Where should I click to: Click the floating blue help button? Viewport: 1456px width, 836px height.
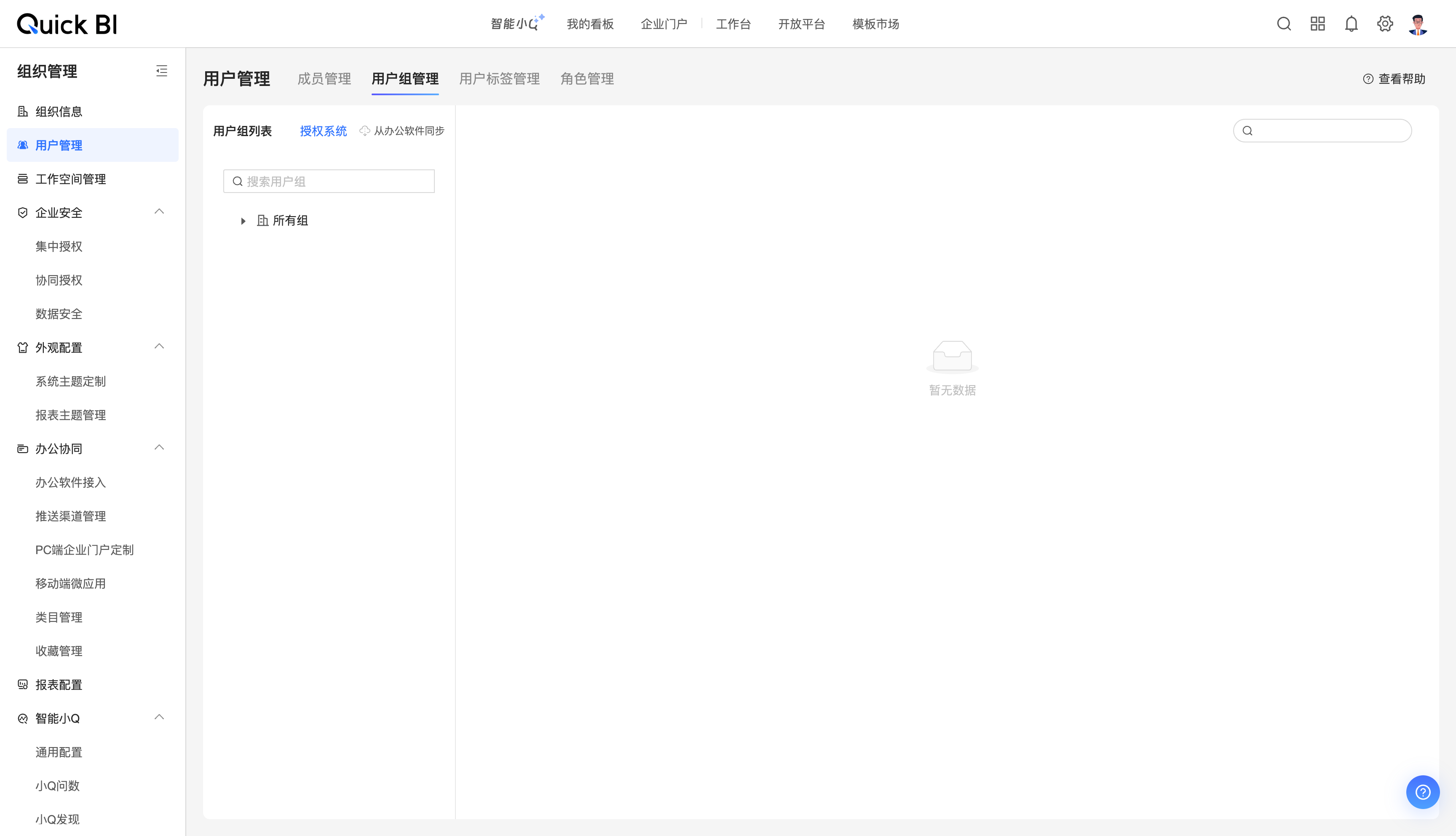click(x=1422, y=792)
